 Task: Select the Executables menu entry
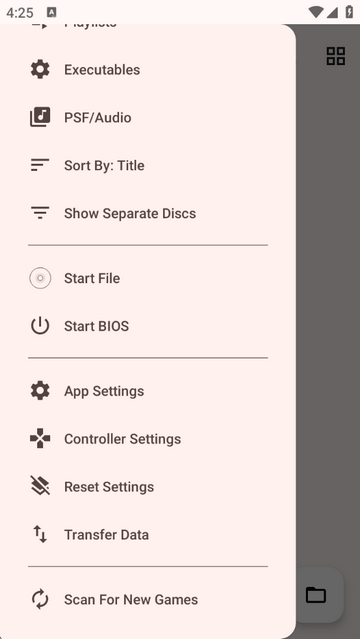pos(148,70)
